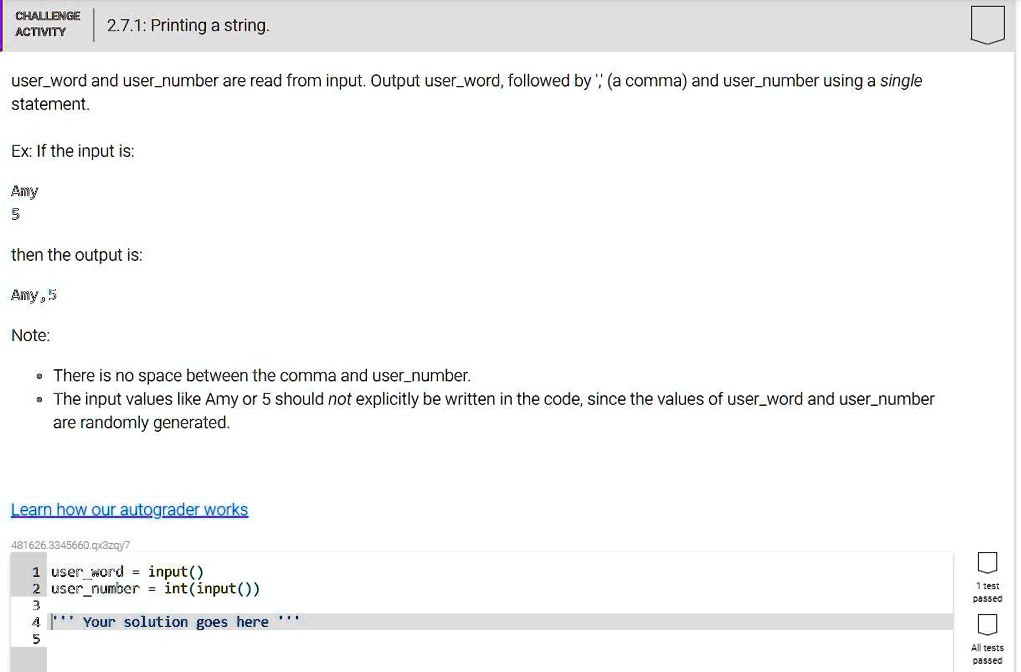Screen dimensions: 1021x672
Task: Click code line 1 user_word = input()
Action: coord(128,572)
